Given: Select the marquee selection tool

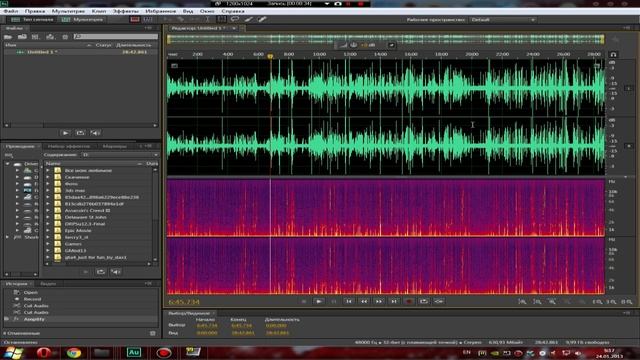Looking at the screenshot, I should 221,19.
